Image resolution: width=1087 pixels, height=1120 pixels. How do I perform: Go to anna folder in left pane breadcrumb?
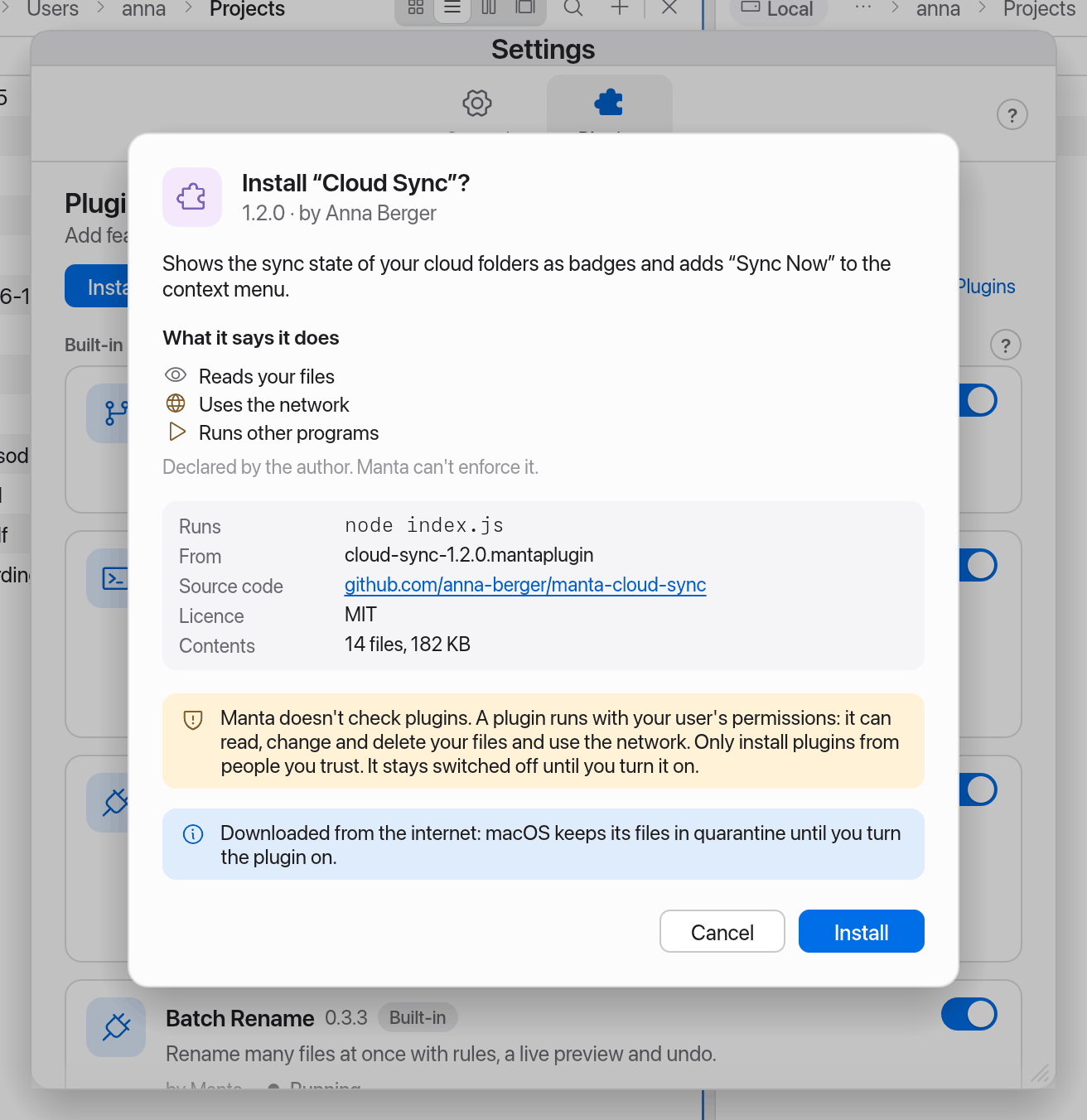(x=144, y=9)
